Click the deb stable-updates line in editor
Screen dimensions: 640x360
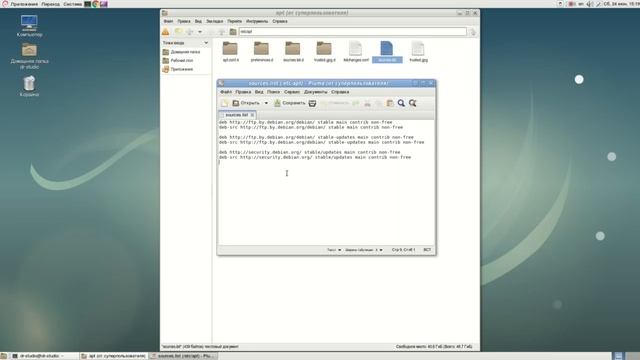[316, 137]
